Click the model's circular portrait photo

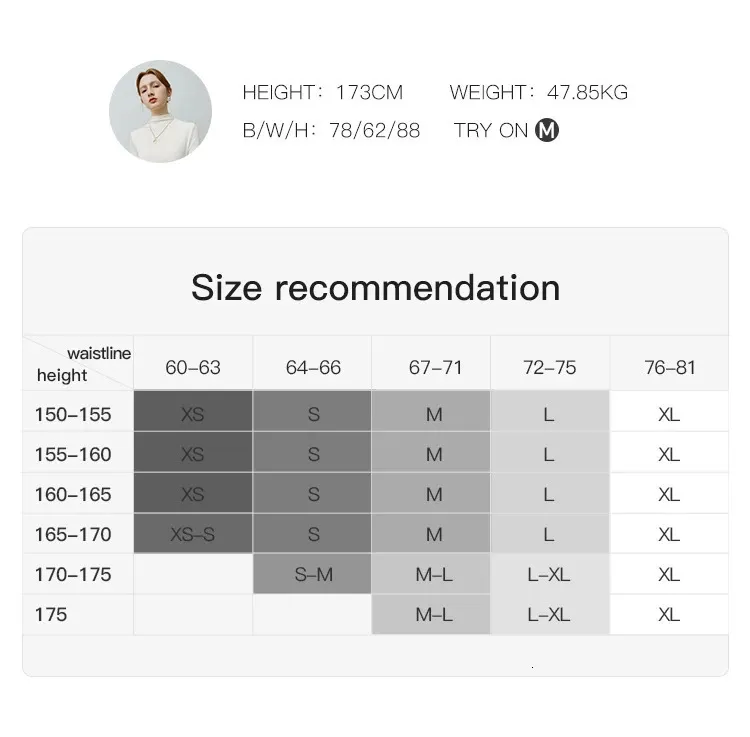point(160,111)
